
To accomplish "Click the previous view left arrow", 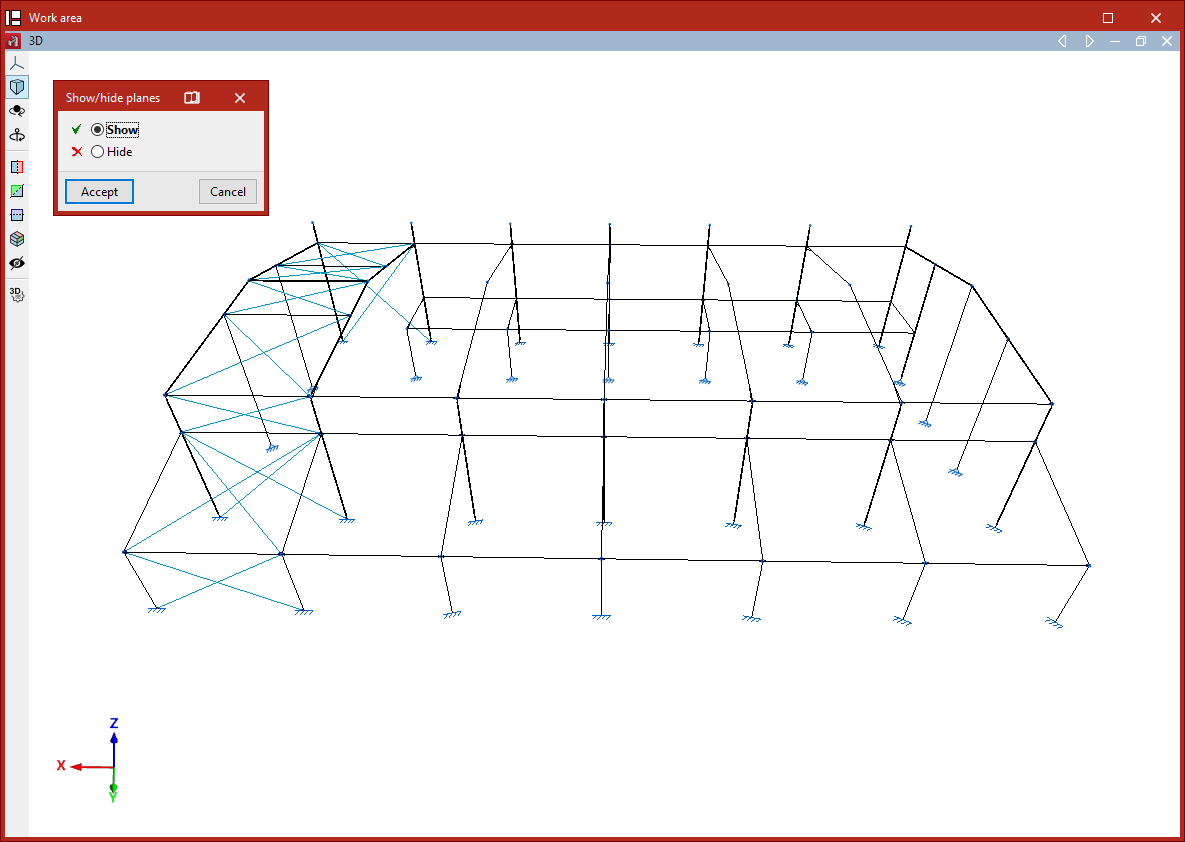I will pyautogui.click(x=1062, y=41).
